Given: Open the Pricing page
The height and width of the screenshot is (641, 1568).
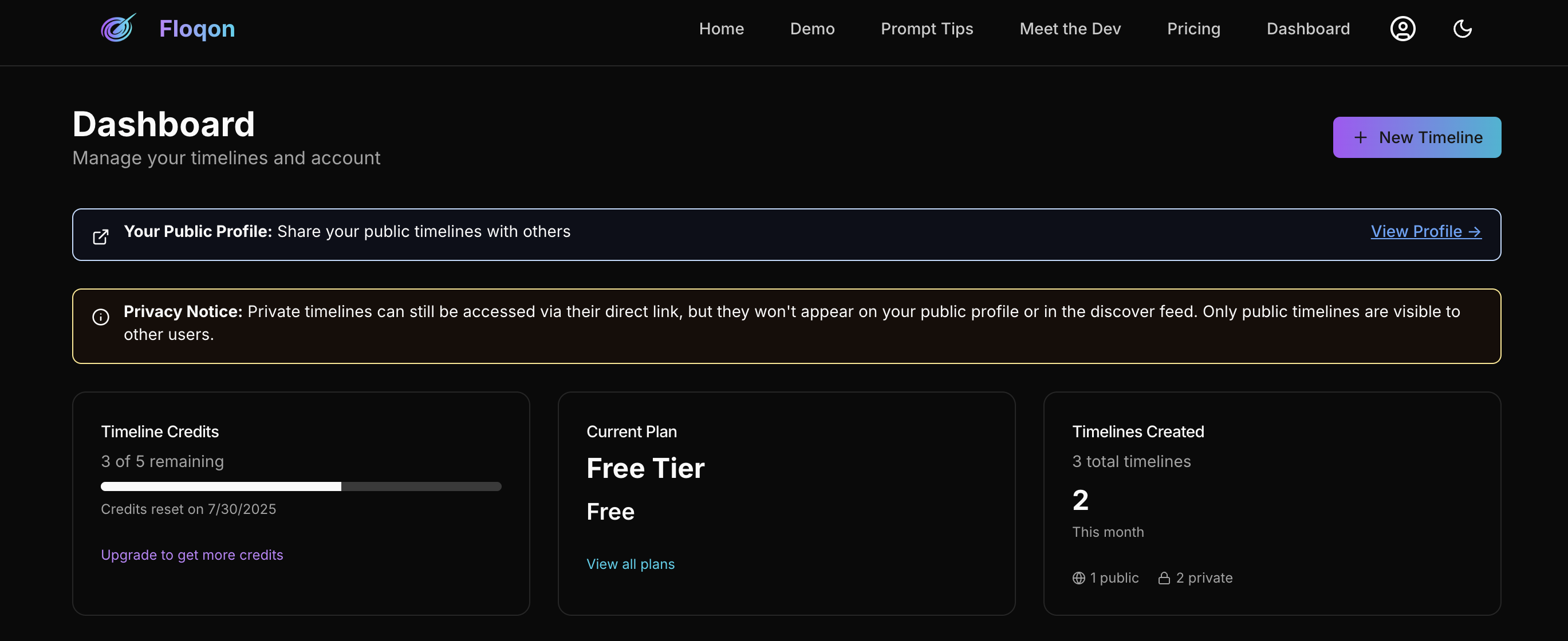Looking at the screenshot, I should (x=1193, y=29).
